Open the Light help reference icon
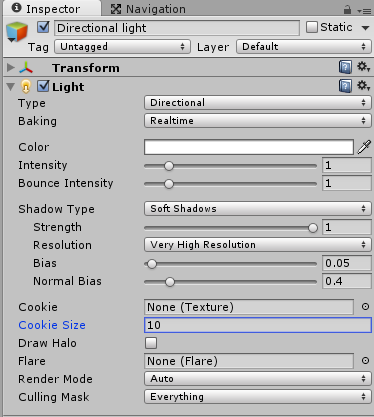Screen dimensions: 374x417 [345, 86]
